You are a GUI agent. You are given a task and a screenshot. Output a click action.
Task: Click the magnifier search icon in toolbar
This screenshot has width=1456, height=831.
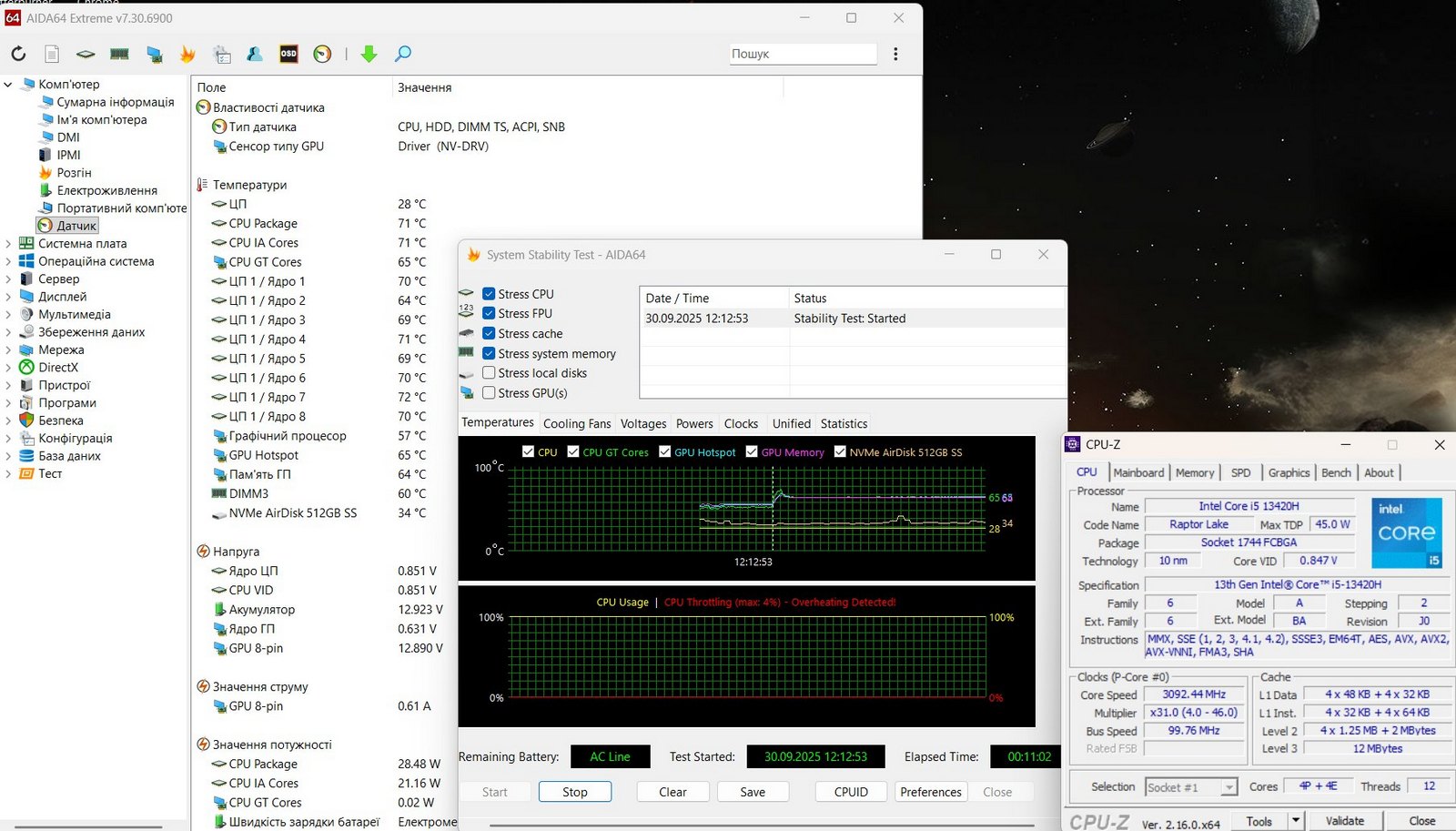[x=403, y=54]
